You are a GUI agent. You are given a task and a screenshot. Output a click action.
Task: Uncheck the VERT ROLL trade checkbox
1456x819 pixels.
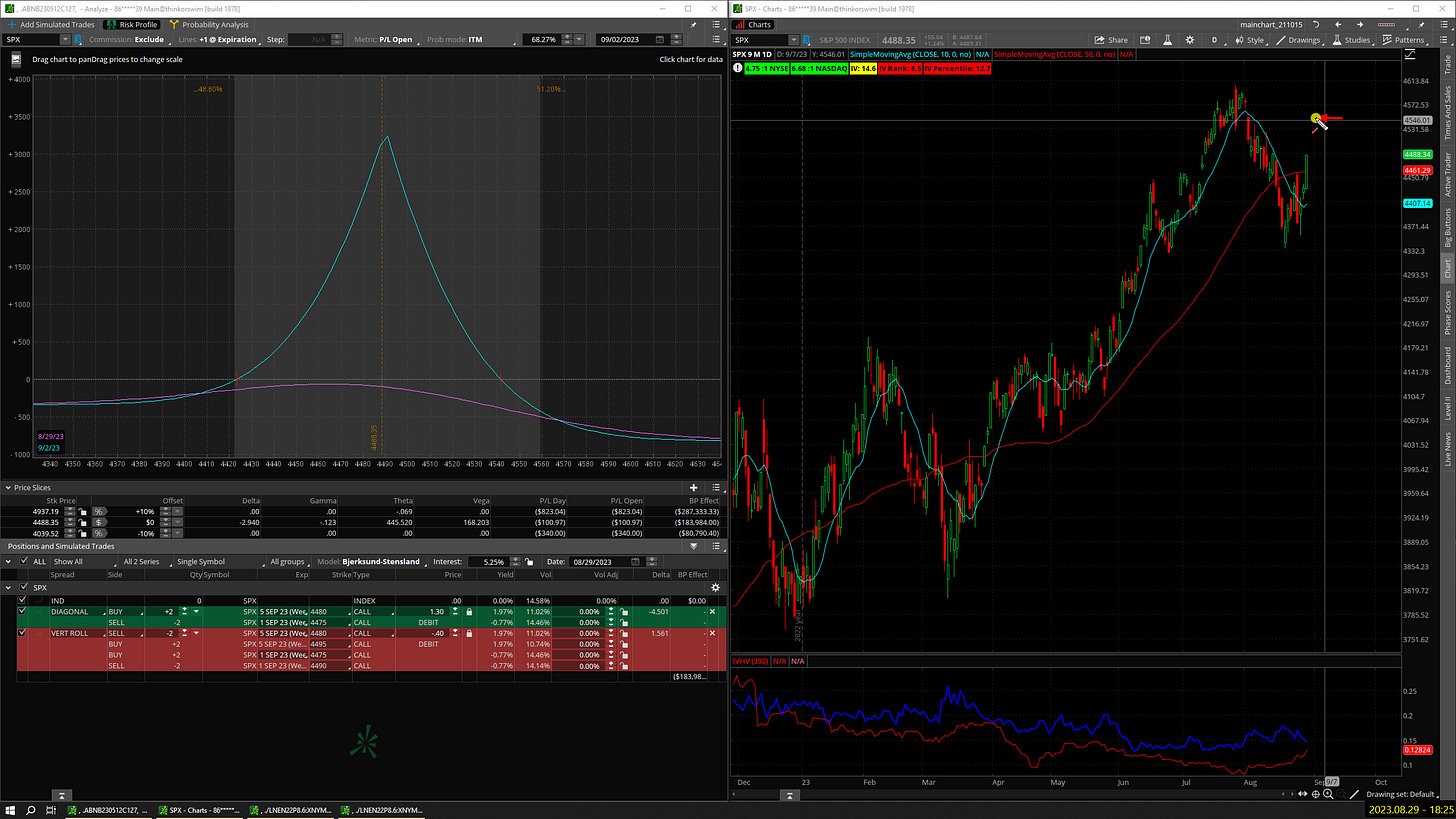click(x=22, y=633)
